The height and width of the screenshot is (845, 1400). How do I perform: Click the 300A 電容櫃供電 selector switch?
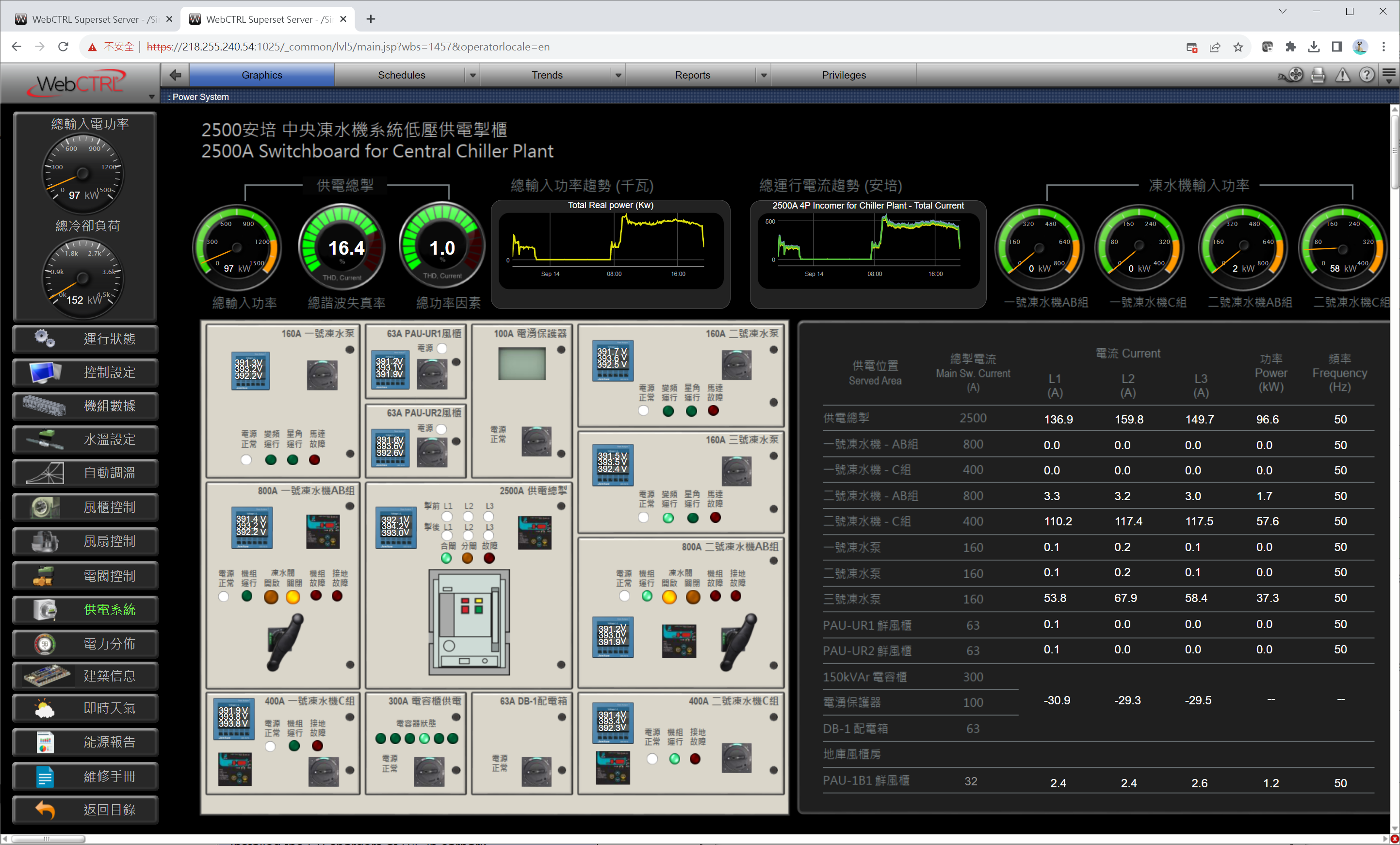pyautogui.click(x=429, y=771)
